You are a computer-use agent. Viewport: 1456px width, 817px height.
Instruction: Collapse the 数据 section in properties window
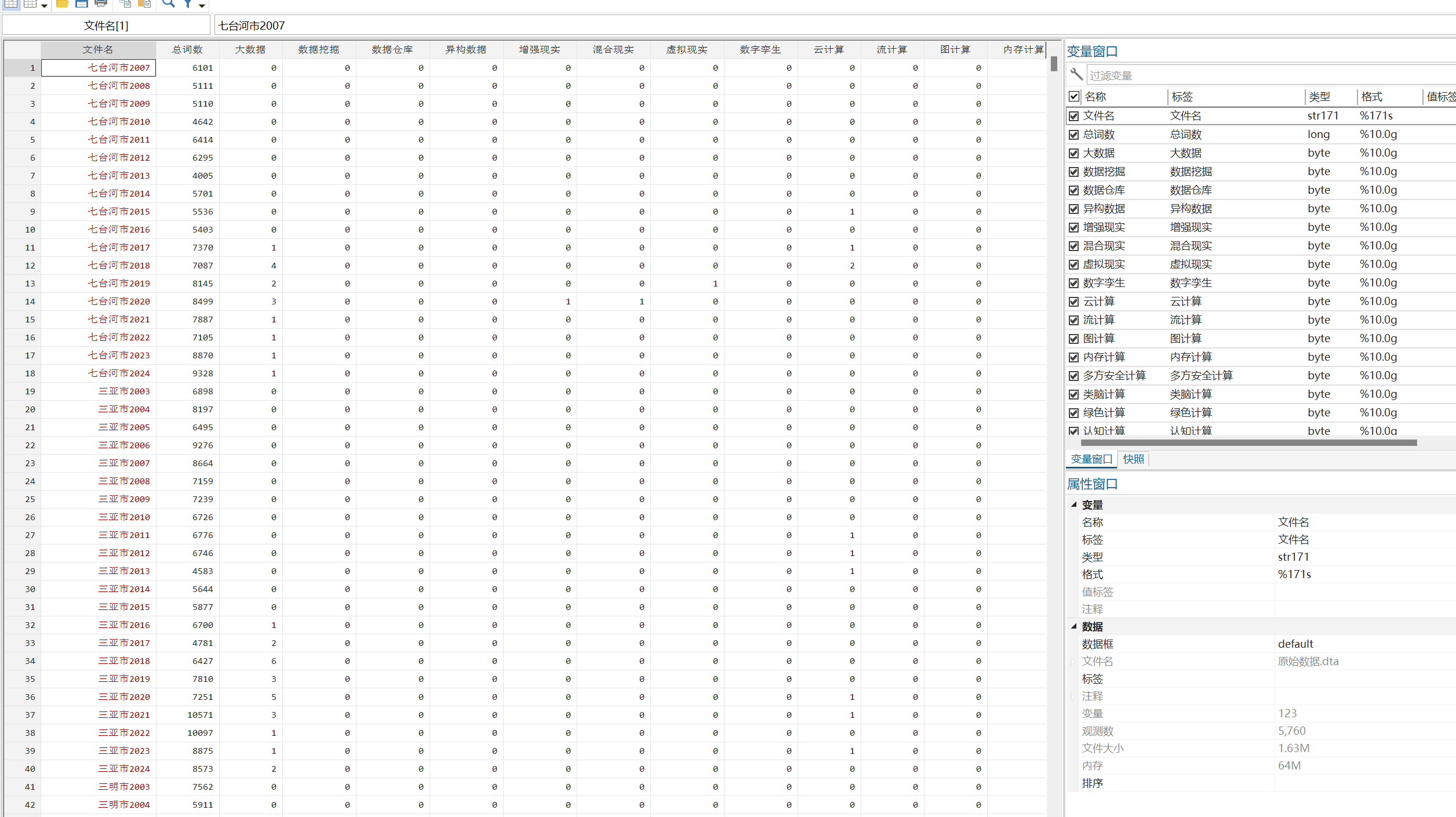1073,627
